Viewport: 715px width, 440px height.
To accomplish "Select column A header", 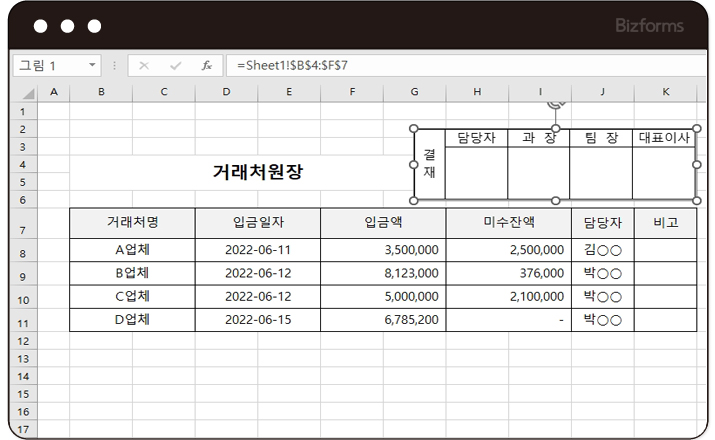I will click(54, 92).
